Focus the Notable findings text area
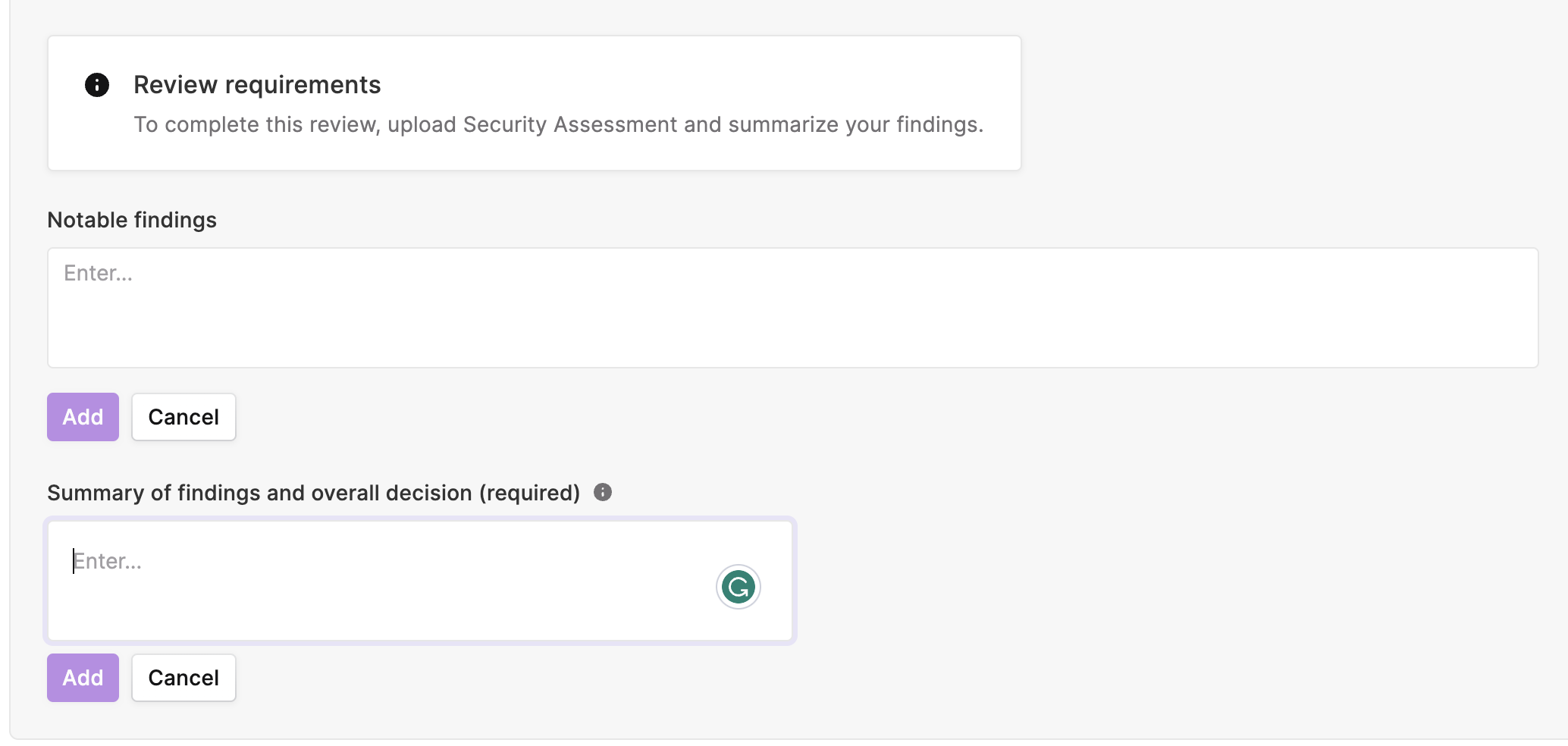The width and height of the screenshot is (1568, 746). 792,308
